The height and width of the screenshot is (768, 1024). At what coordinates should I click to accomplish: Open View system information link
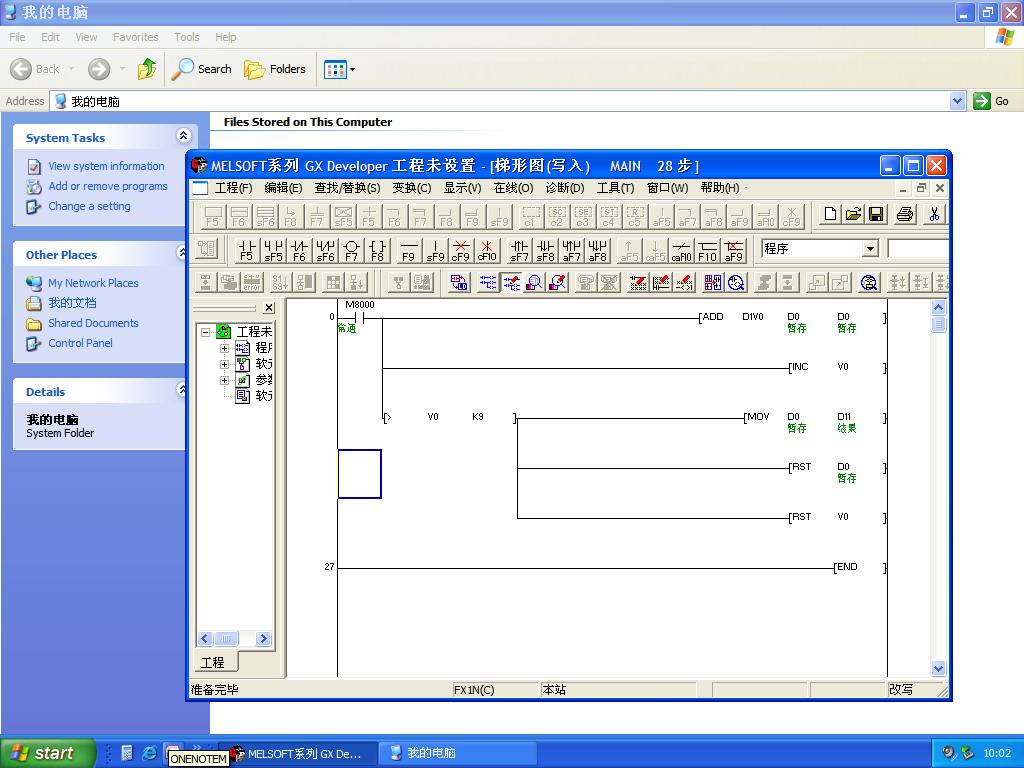point(106,166)
